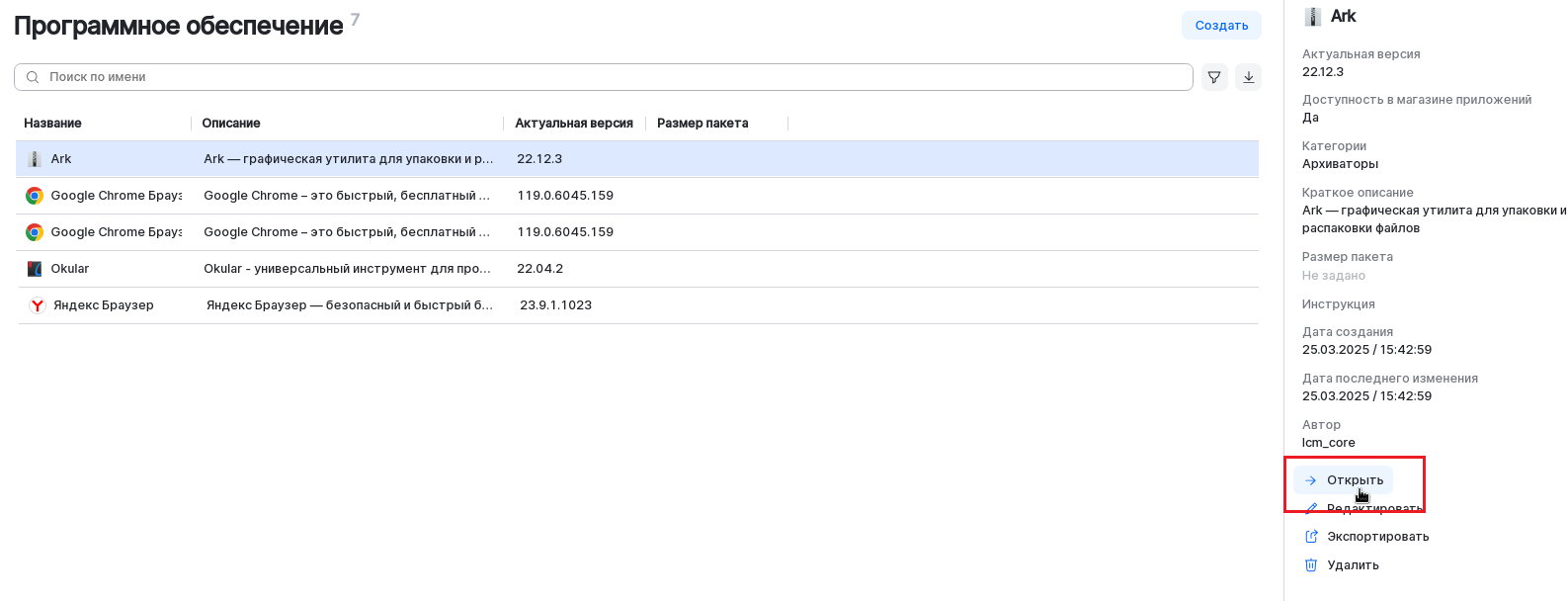
Task: Choose Редактировать in the details panel
Action: click(1373, 509)
